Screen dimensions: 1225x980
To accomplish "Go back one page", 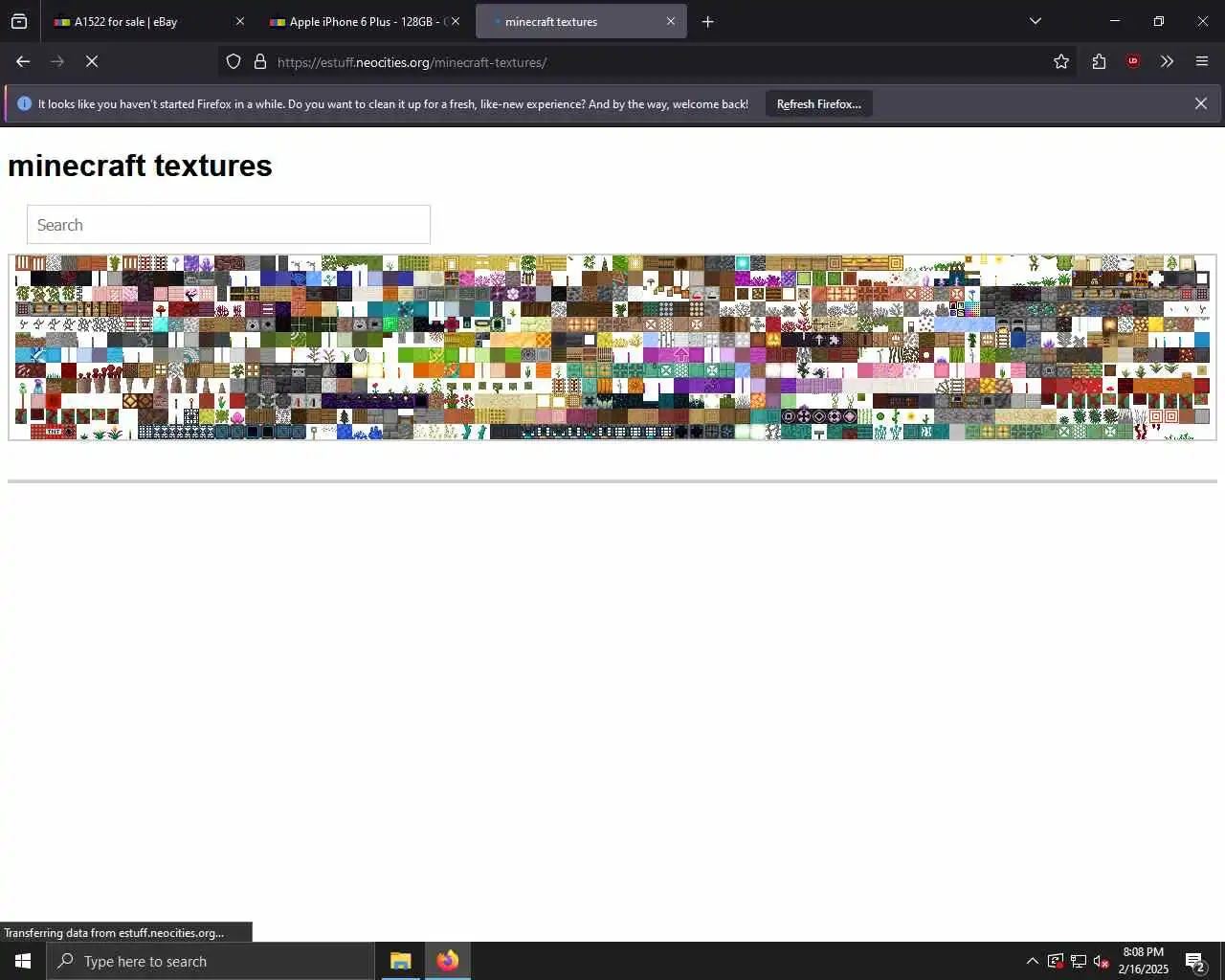I will [x=23, y=61].
